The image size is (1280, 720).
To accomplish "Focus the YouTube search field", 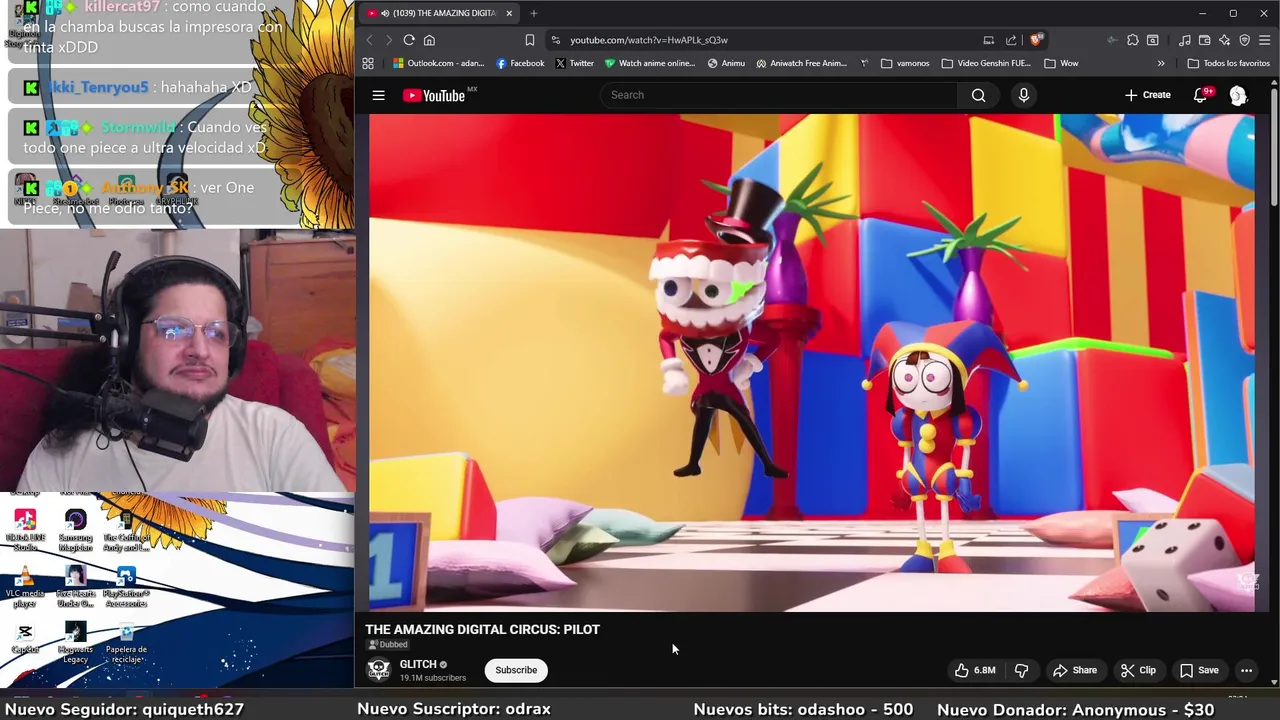I will point(780,95).
